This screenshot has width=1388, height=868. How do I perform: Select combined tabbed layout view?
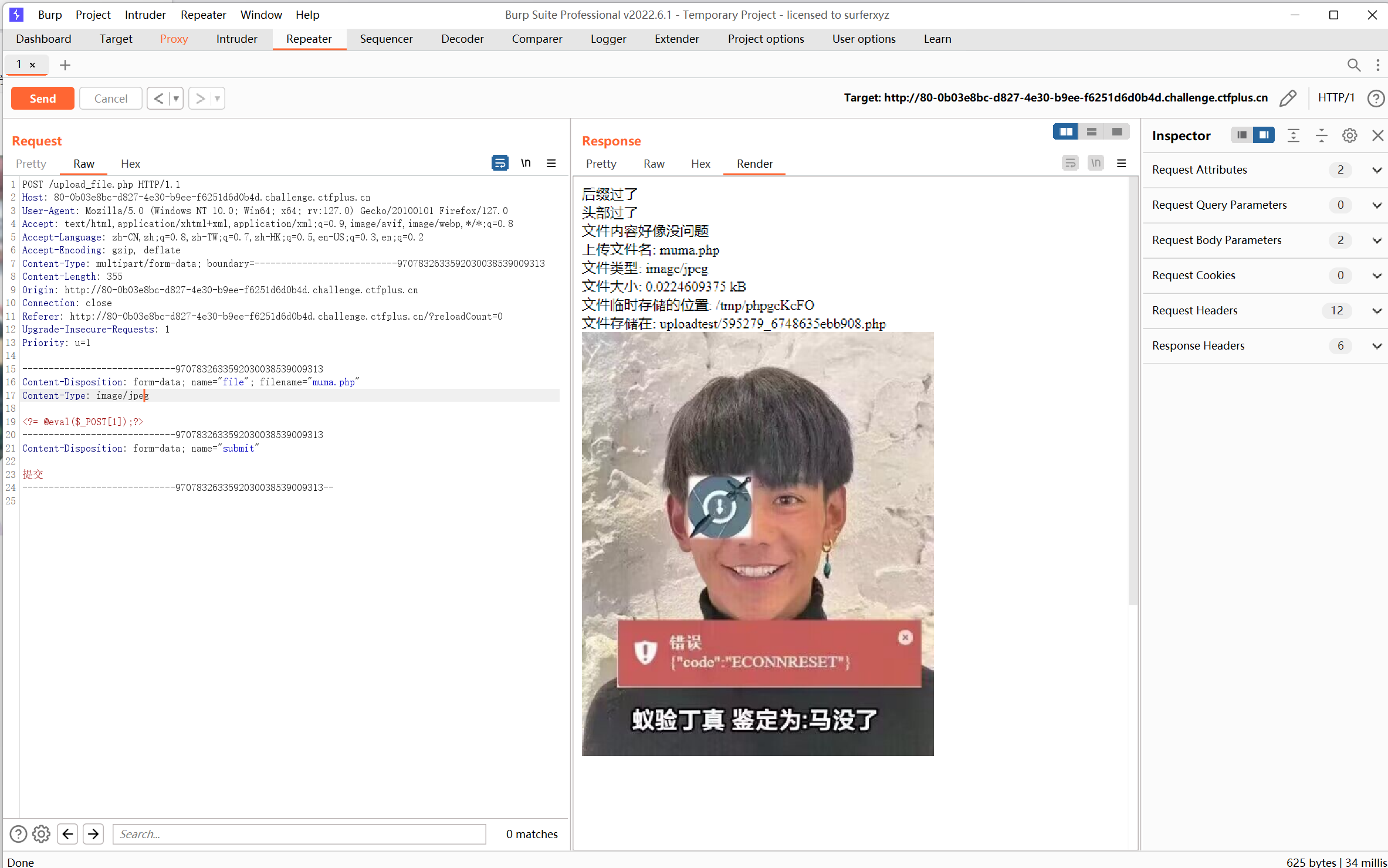click(x=1117, y=132)
